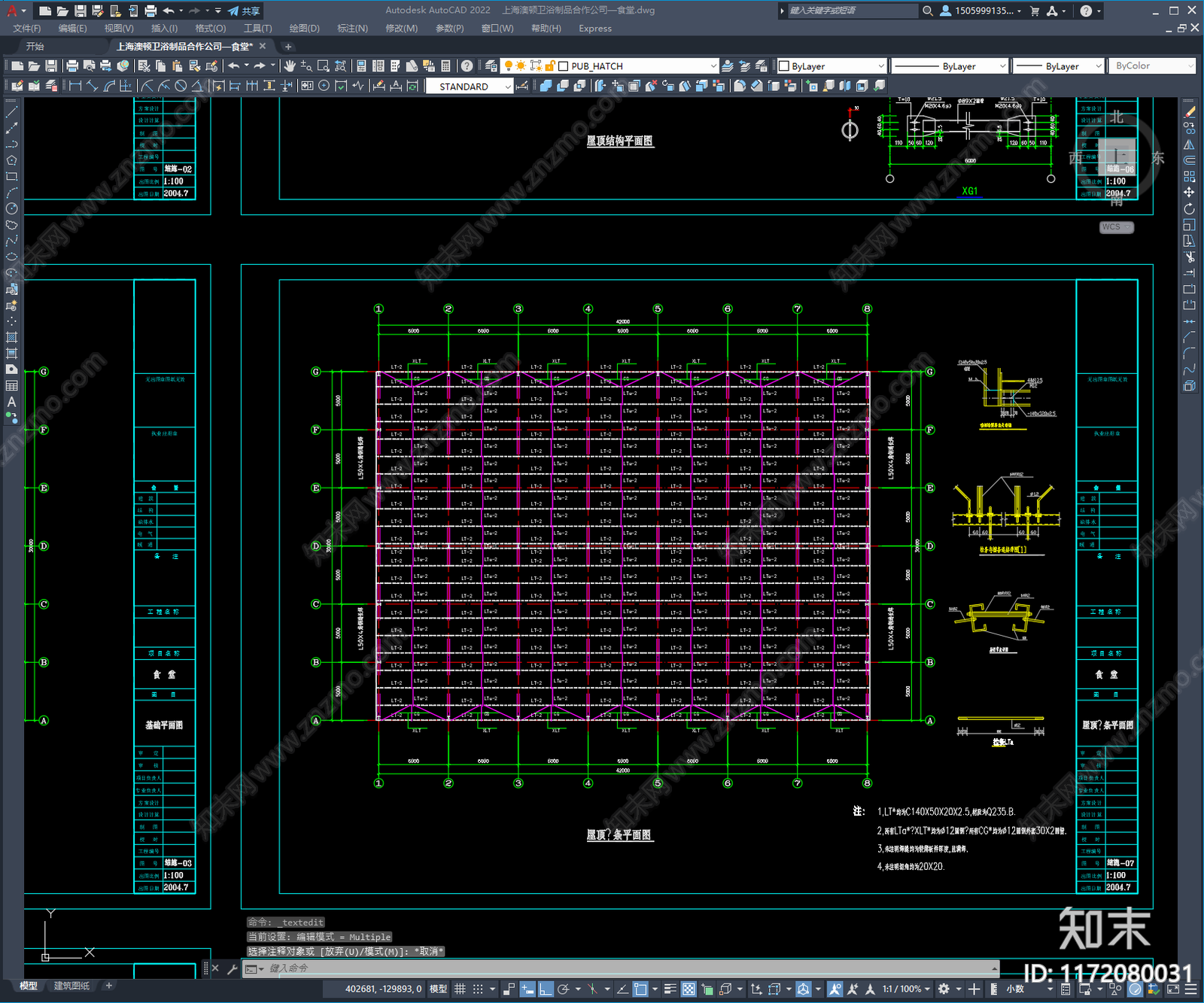The width and height of the screenshot is (1204, 1003).
Task: Select the Move tool in modify toolbar
Action: coord(1189,193)
